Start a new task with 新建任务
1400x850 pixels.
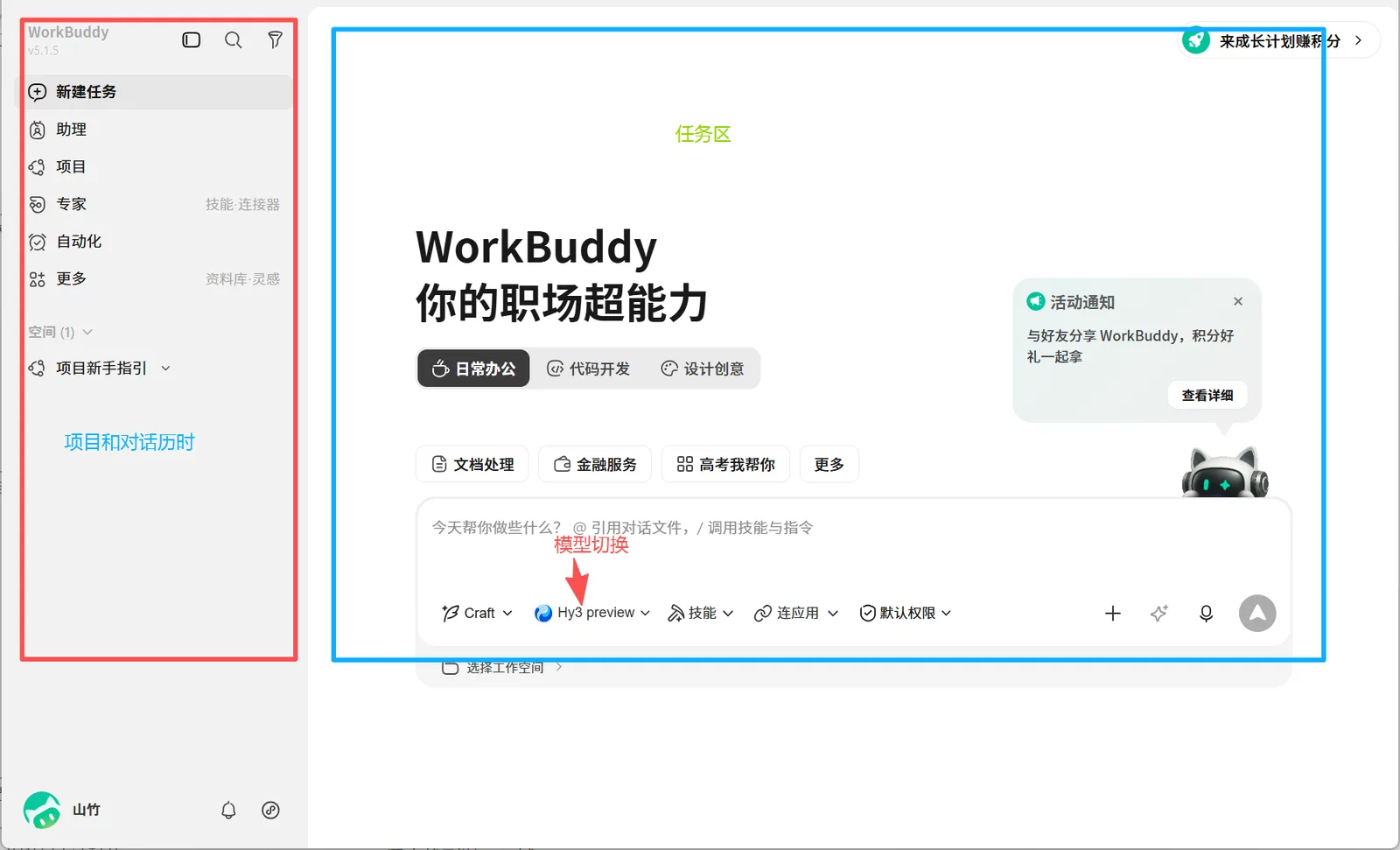pyautogui.click(x=155, y=92)
